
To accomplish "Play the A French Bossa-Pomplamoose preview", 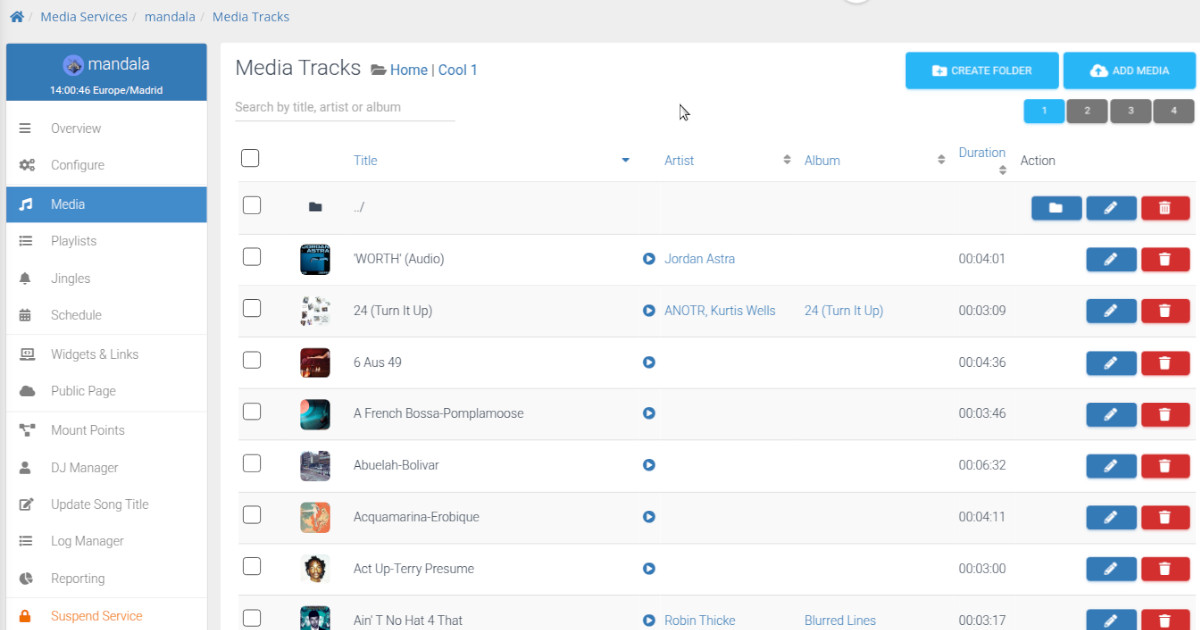I will point(649,413).
